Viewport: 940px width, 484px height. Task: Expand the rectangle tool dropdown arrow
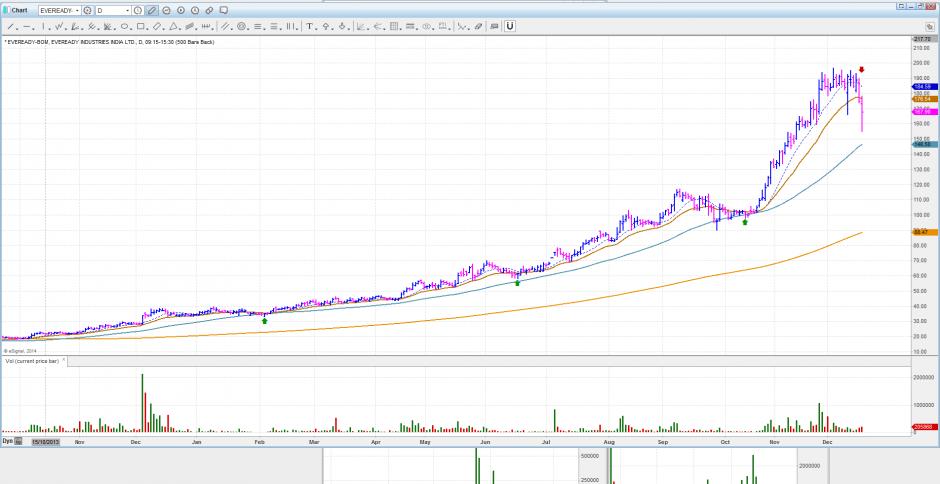tap(147, 28)
